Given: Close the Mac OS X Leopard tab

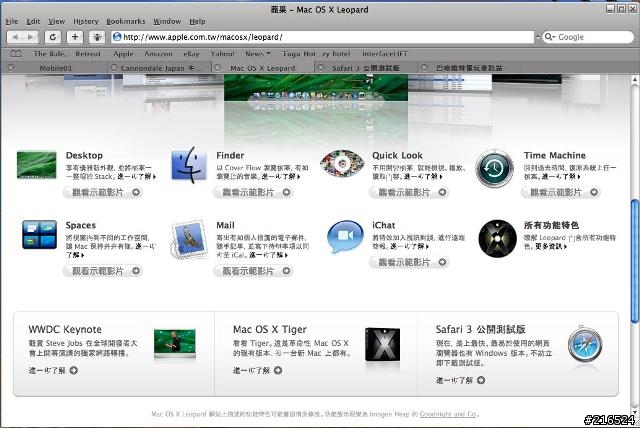Looking at the screenshot, I should pos(218,68).
